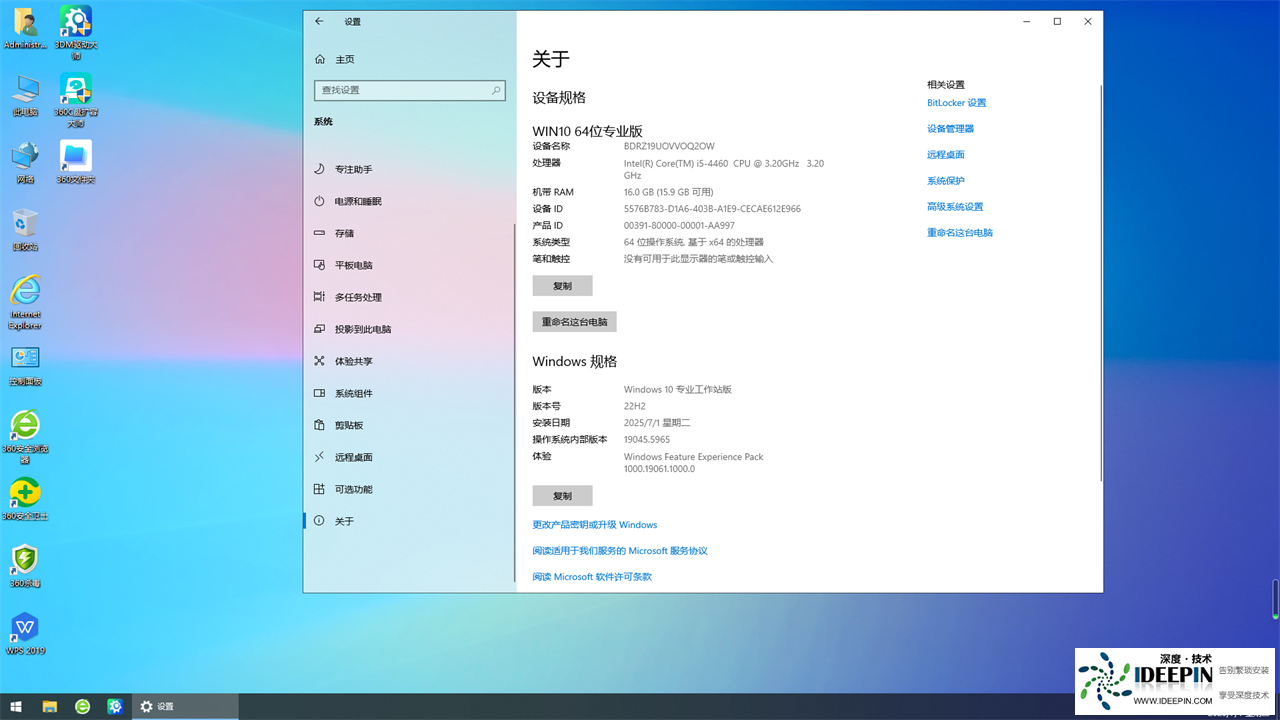Open 设备管理器 under 相关设置
1280x720 pixels.
pyautogui.click(x=949, y=128)
